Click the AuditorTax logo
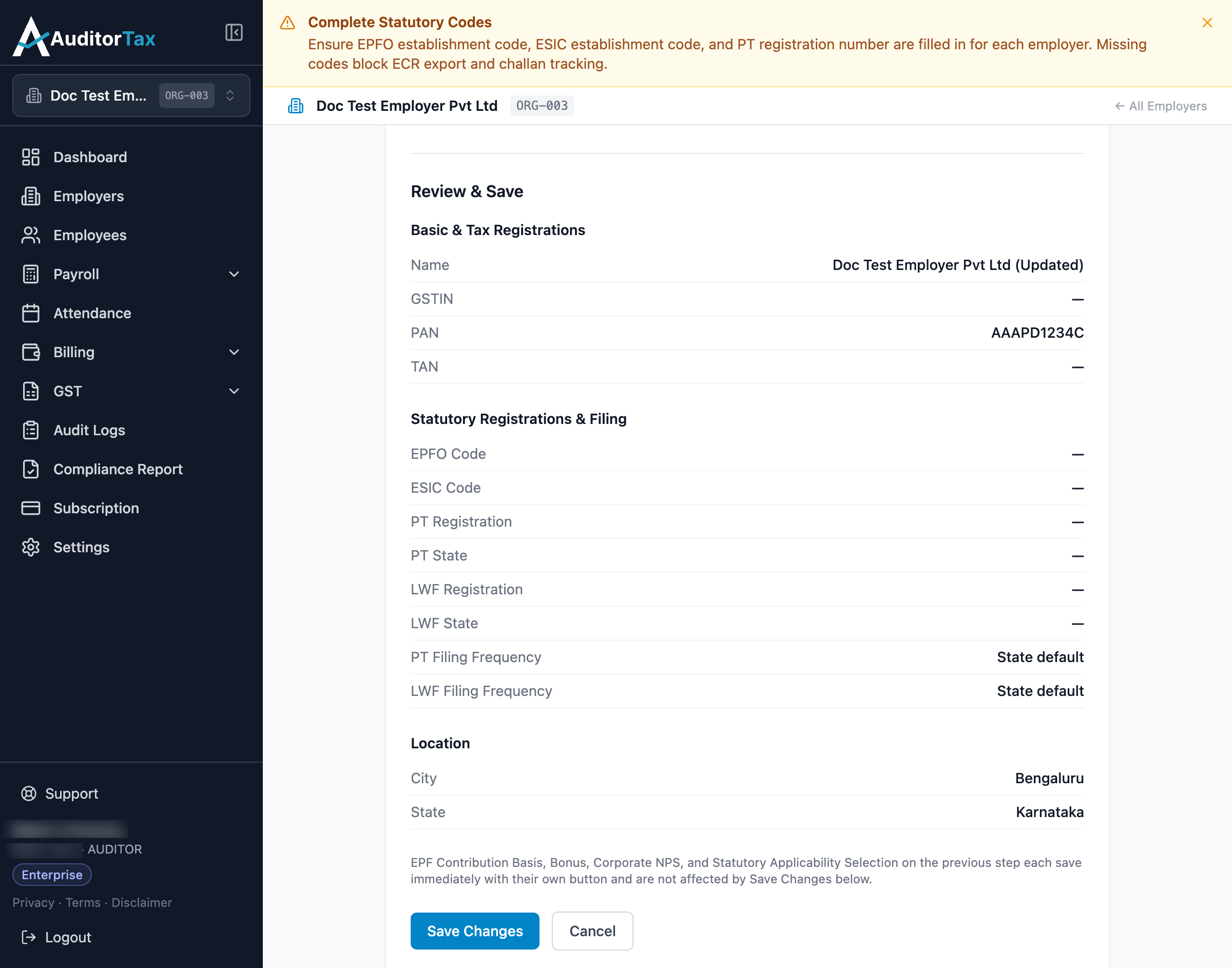This screenshot has height=968, width=1232. click(84, 37)
